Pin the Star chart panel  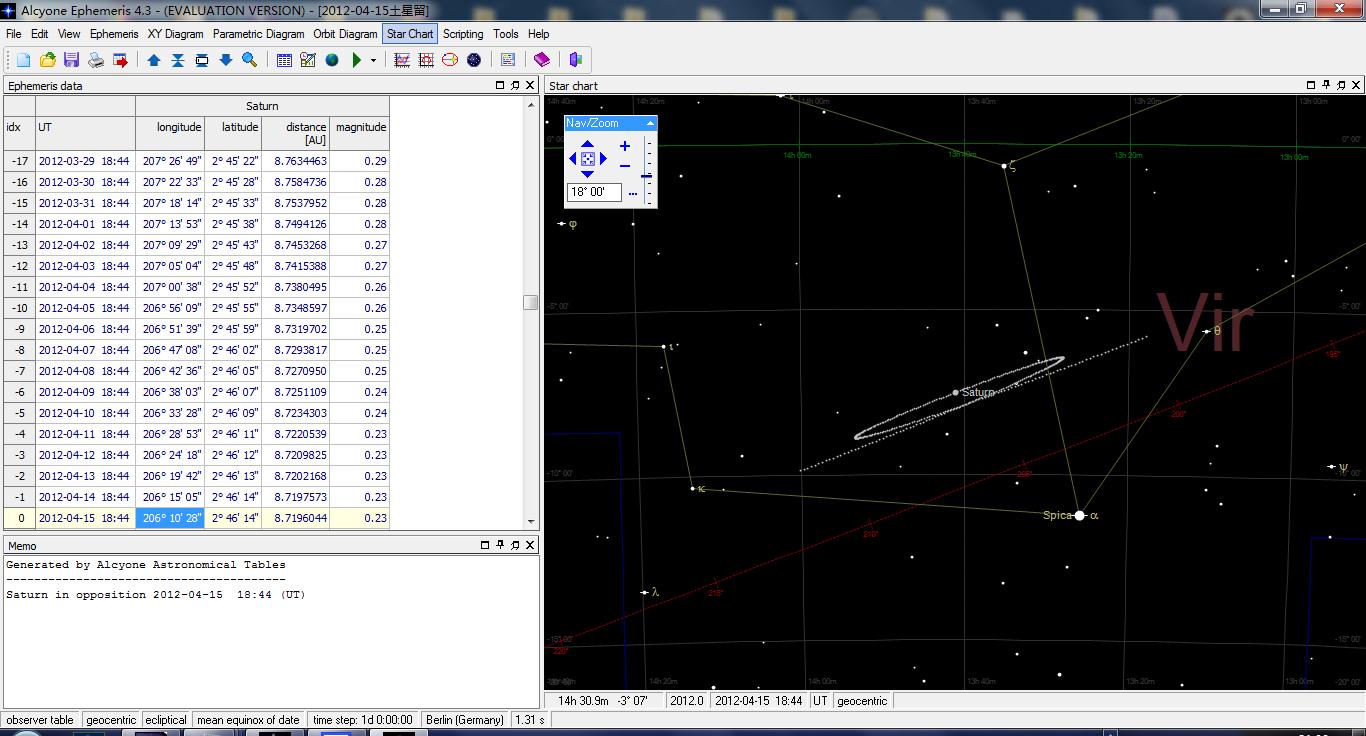coord(1326,85)
